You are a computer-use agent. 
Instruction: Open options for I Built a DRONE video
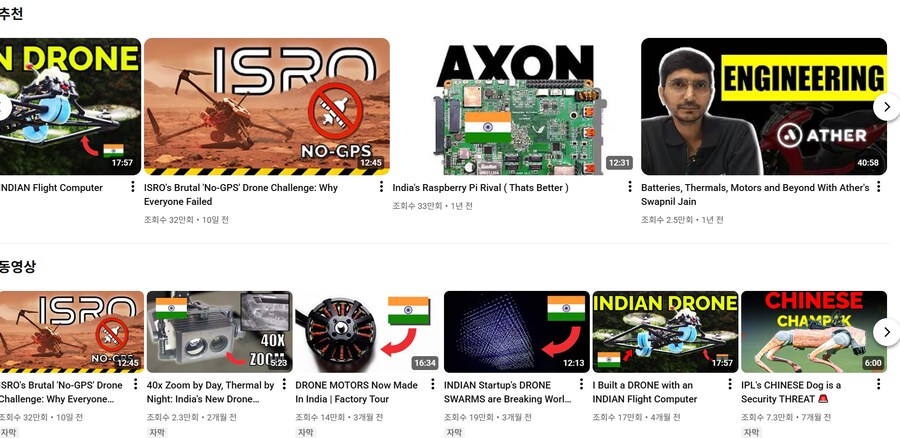[x=730, y=385]
